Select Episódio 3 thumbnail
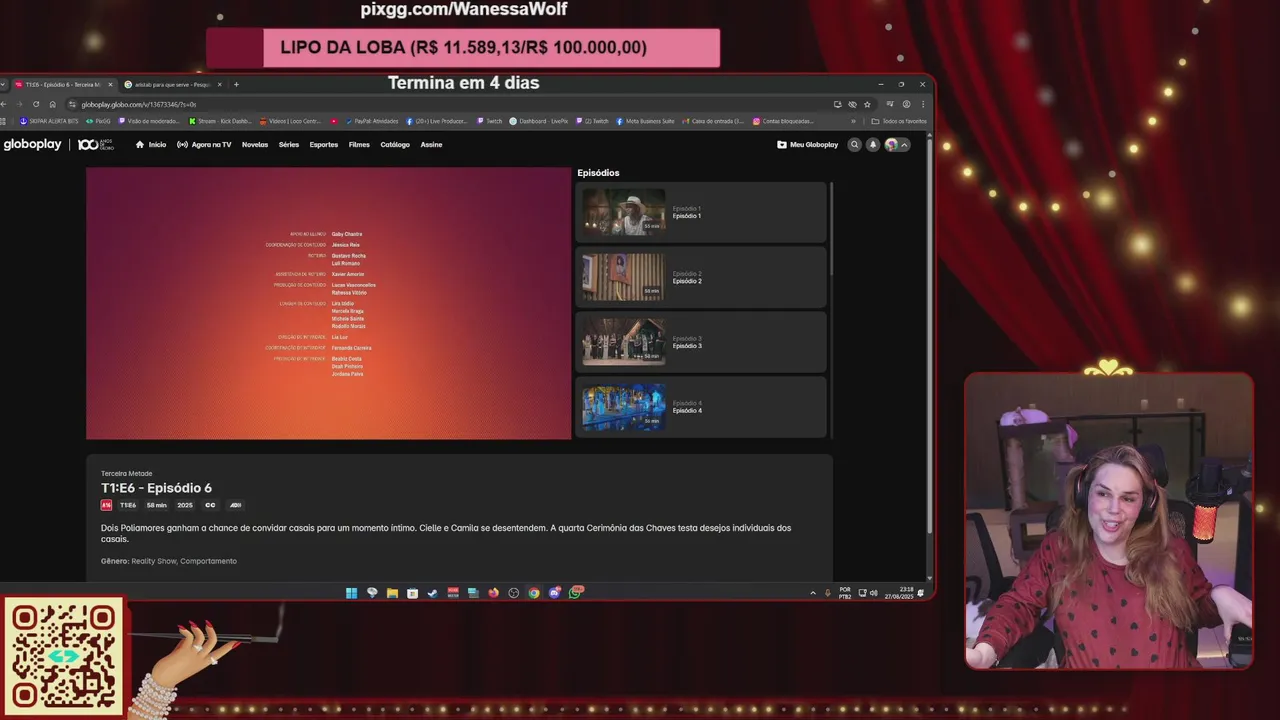The image size is (1280, 720). [624, 342]
